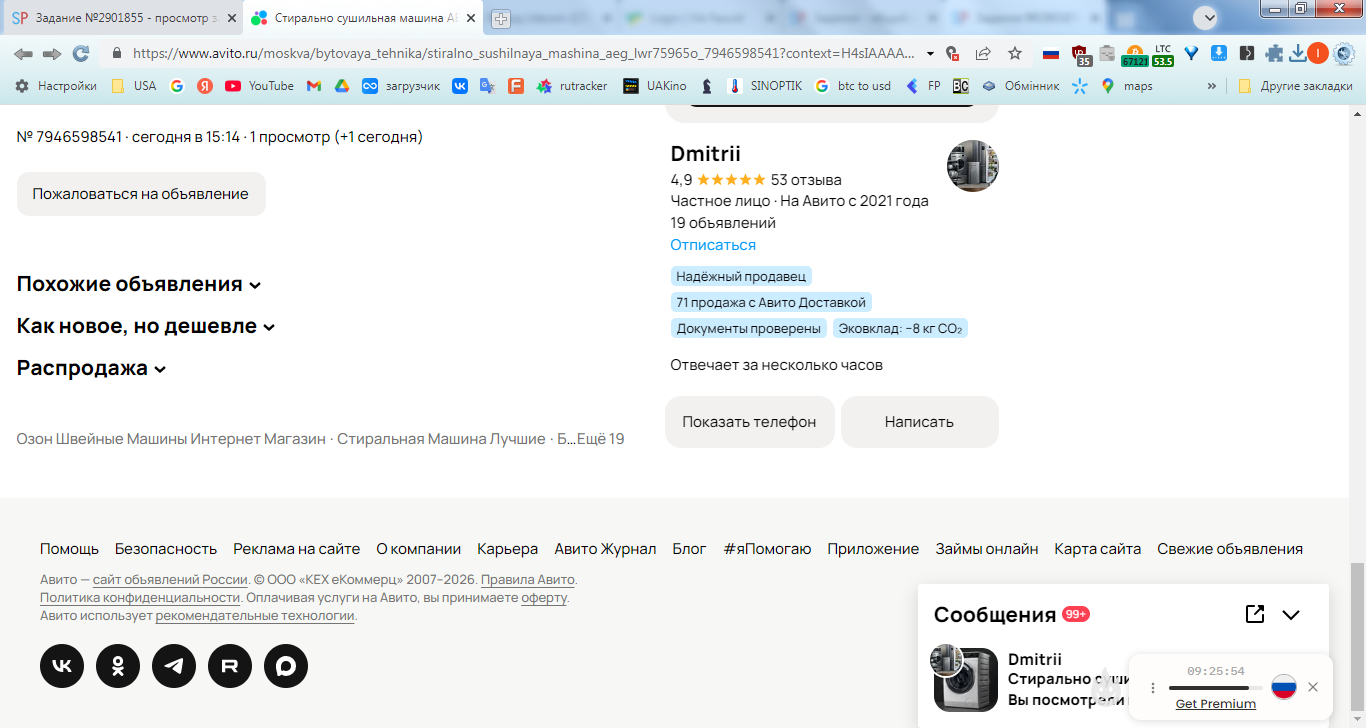Open the maps bookmark
Viewport: 1366px width, 728px height.
[1127, 86]
